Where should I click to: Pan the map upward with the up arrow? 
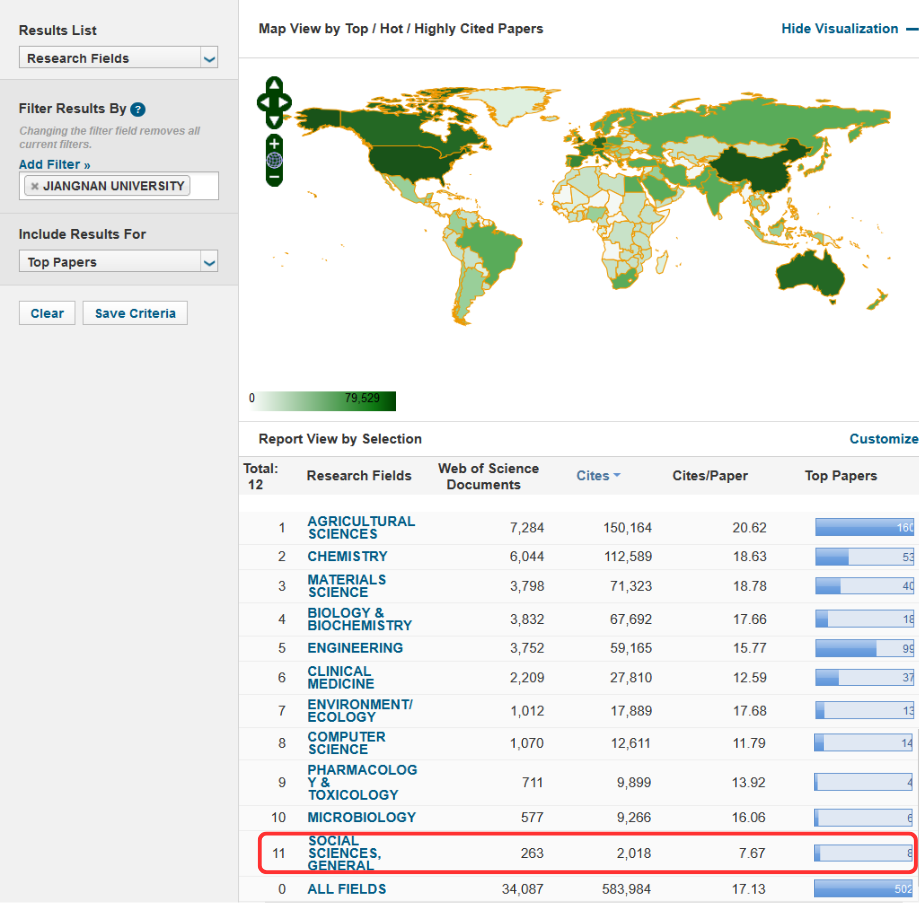(x=275, y=85)
